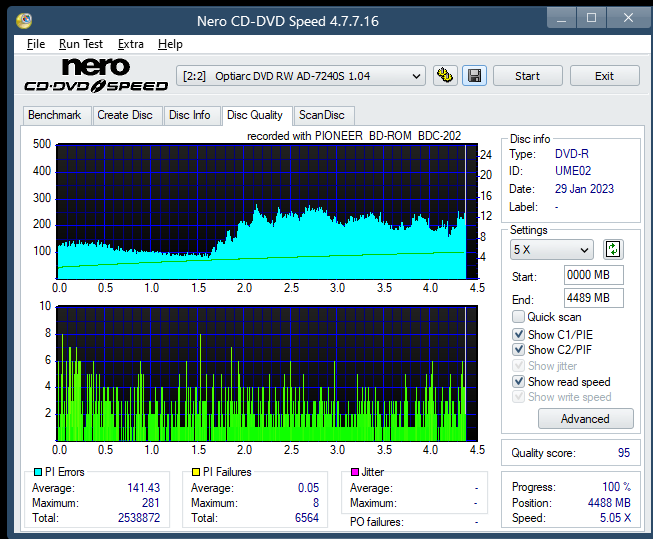Viewport: 653px width, 539px height.
Task: Open the Extra menu
Action: tap(130, 44)
